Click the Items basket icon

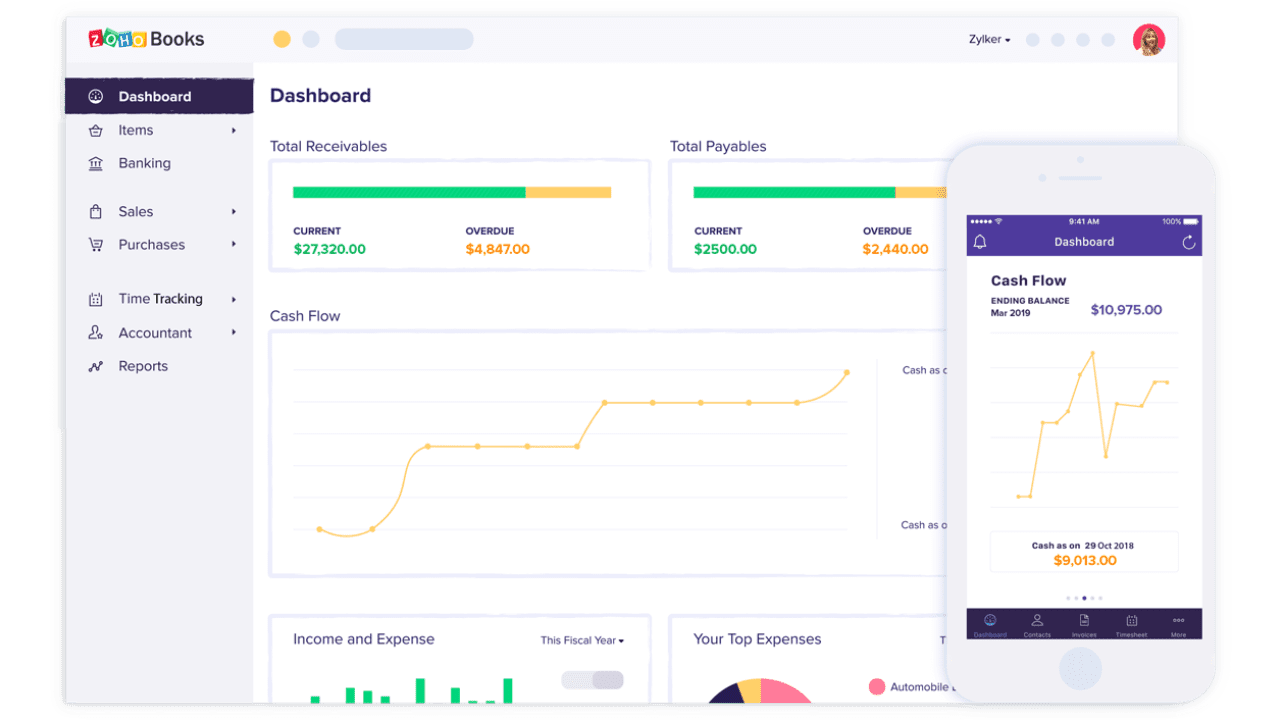[96, 130]
